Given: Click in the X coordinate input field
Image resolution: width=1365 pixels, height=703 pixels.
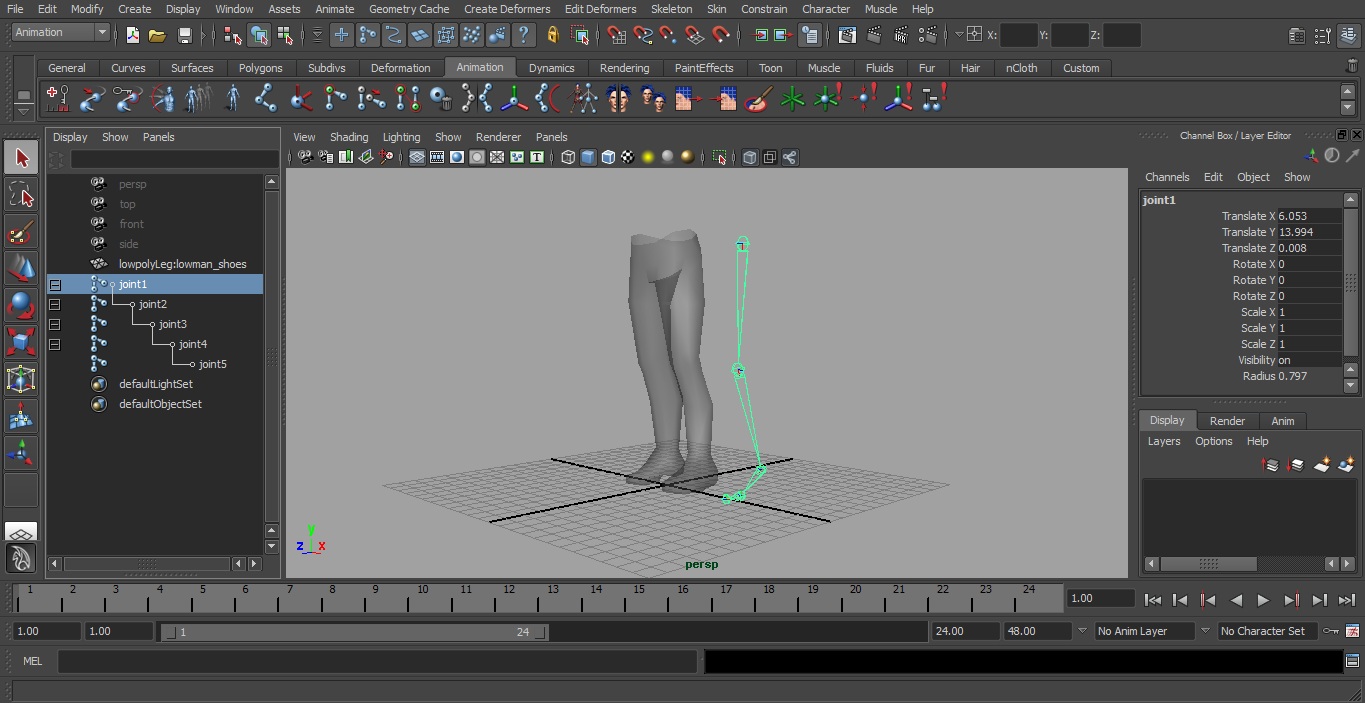Looking at the screenshot, I should point(1018,35).
